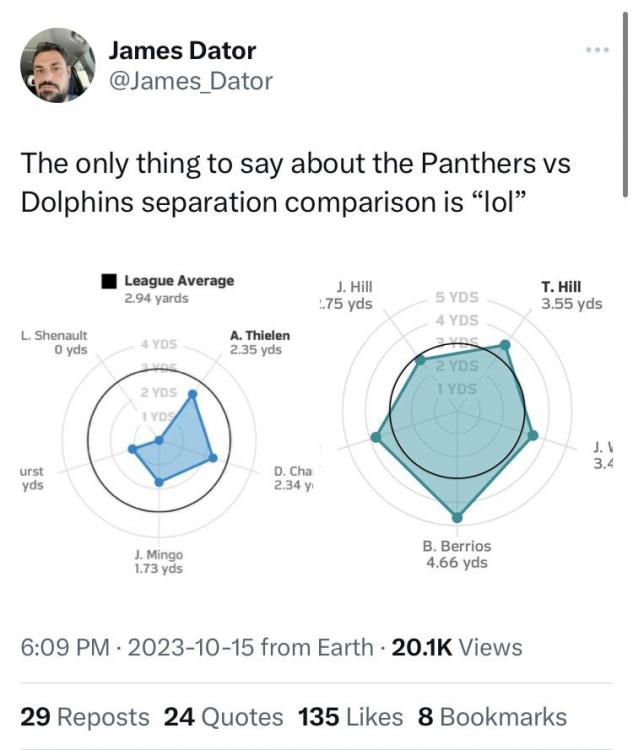Click James Dator's profile avatar photo
The width and height of the screenshot is (633, 750).
[x=57, y=66]
